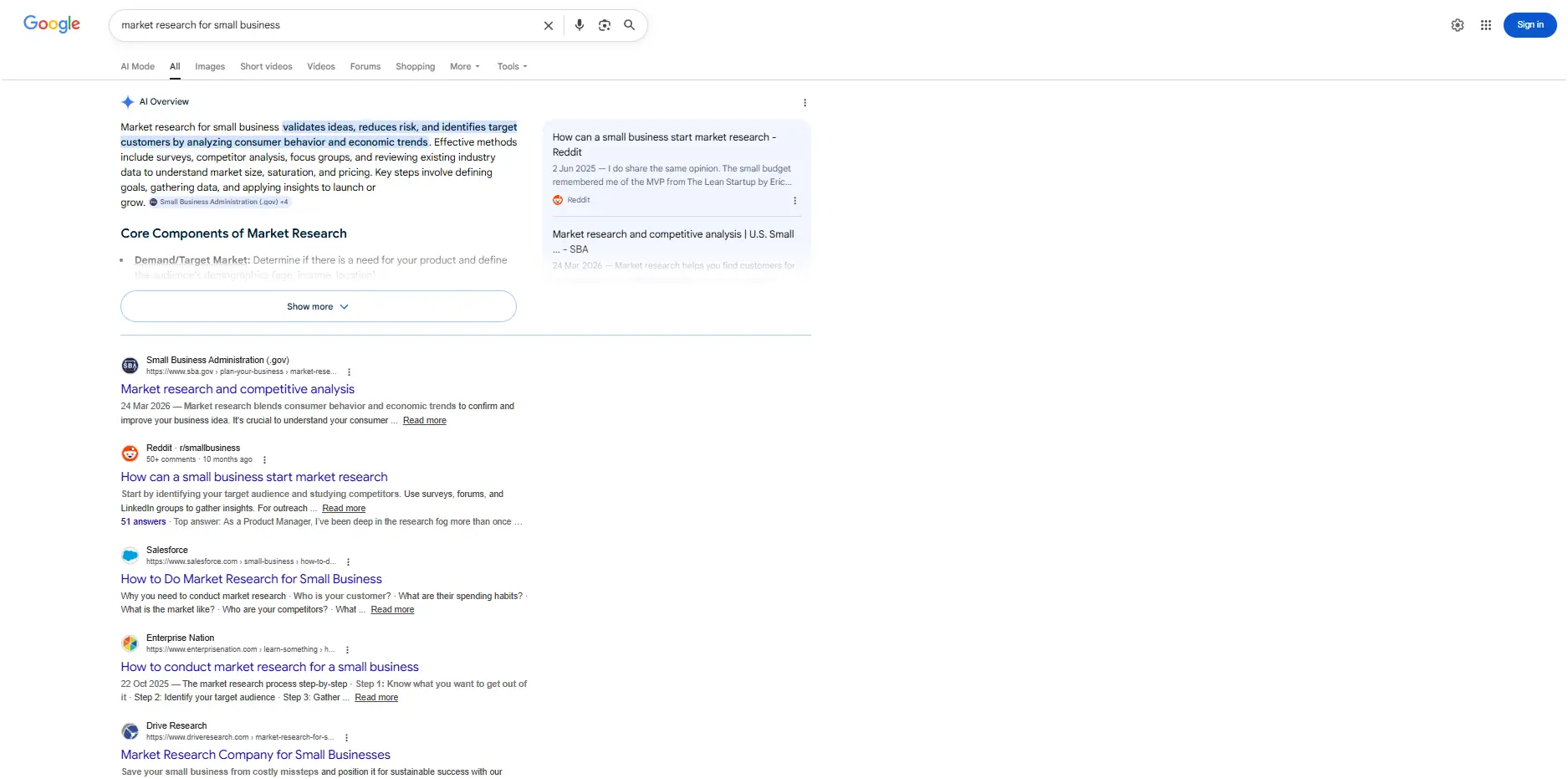This screenshot has width=1568, height=779.
Task: Open Google settings gear icon
Action: click(1458, 25)
